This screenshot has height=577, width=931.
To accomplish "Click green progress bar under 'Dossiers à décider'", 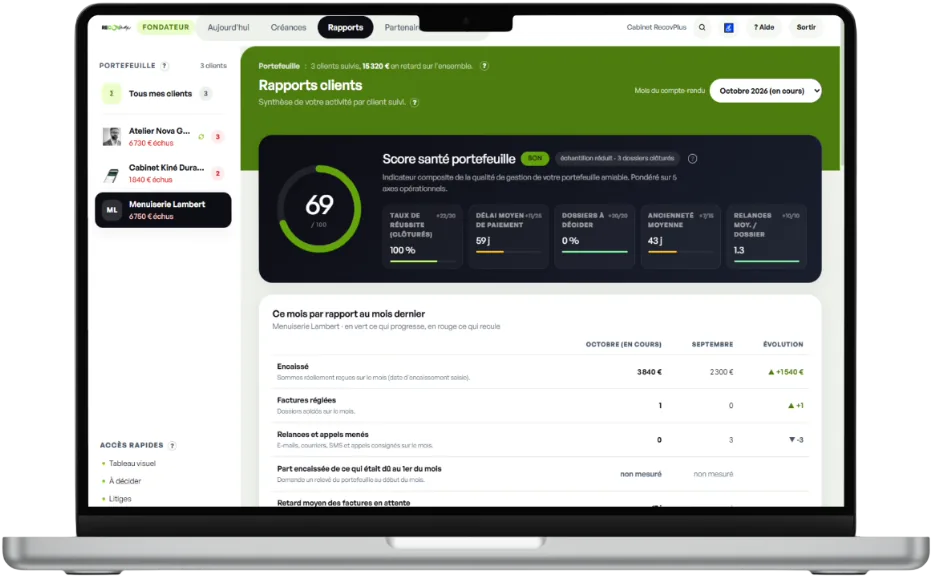I will click(594, 252).
